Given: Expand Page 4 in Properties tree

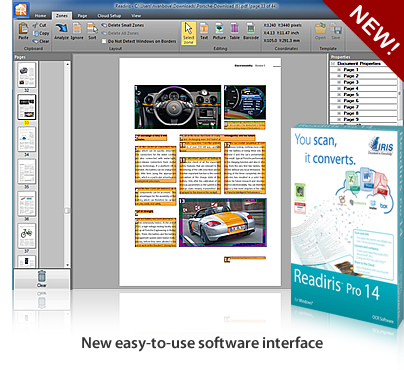Looking at the screenshot, I should click(x=339, y=88).
